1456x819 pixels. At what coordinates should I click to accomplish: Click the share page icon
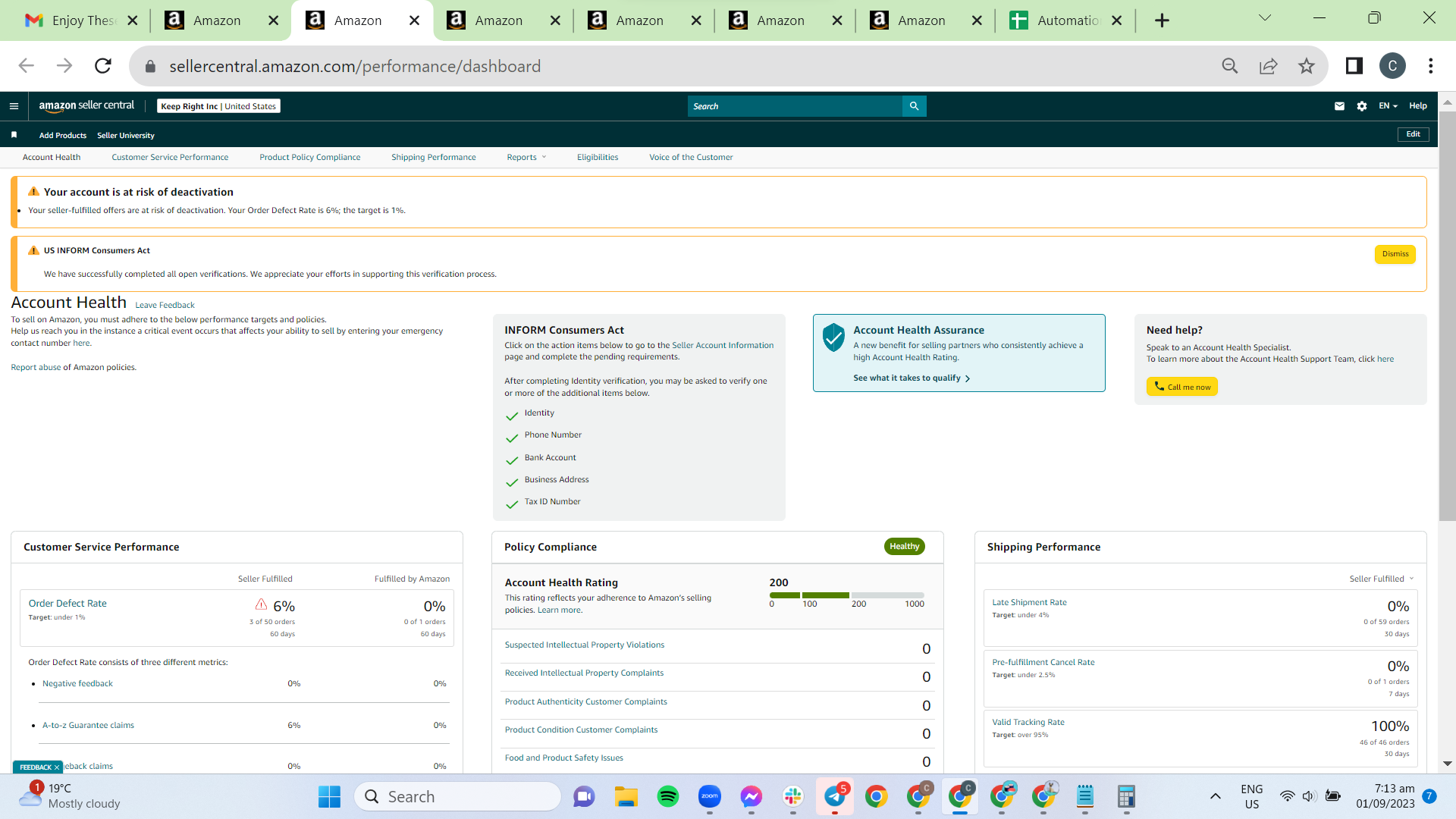[1268, 66]
